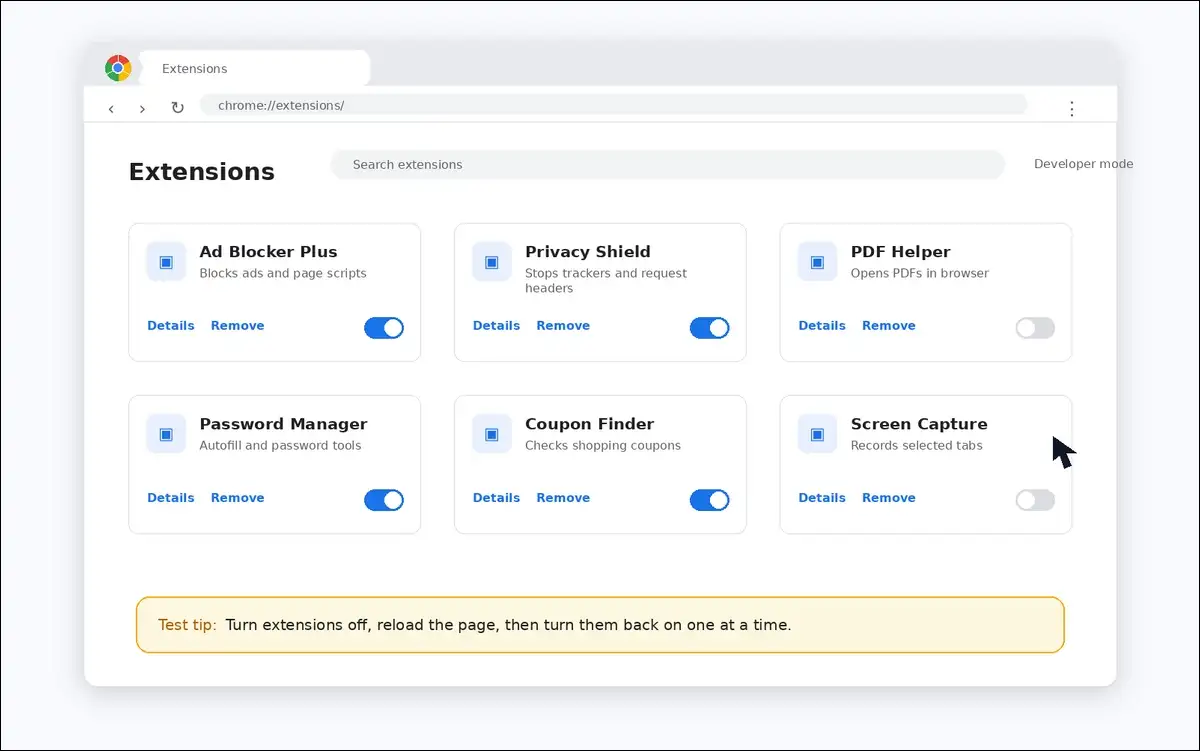The width and height of the screenshot is (1200, 751).
Task: Go forward with the forward arrow
Action: coord(142,108)
